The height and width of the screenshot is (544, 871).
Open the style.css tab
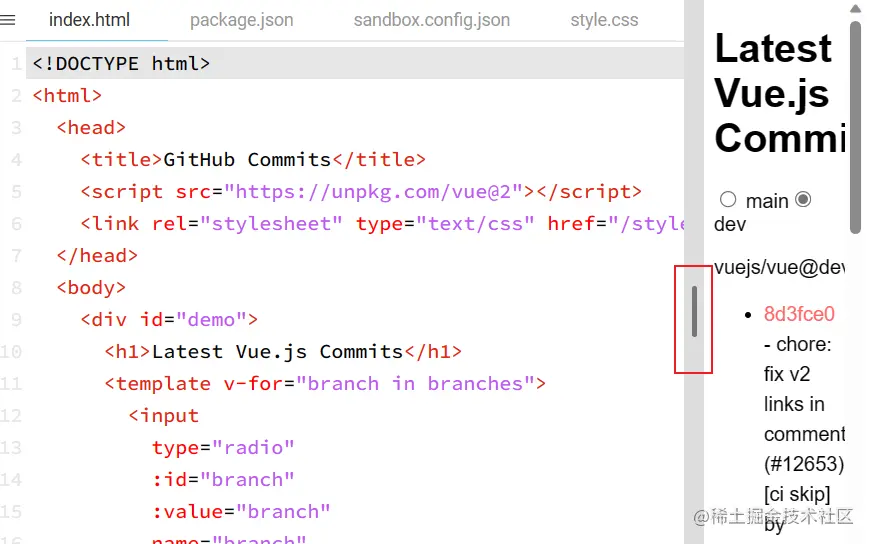(x=604, y=20)
